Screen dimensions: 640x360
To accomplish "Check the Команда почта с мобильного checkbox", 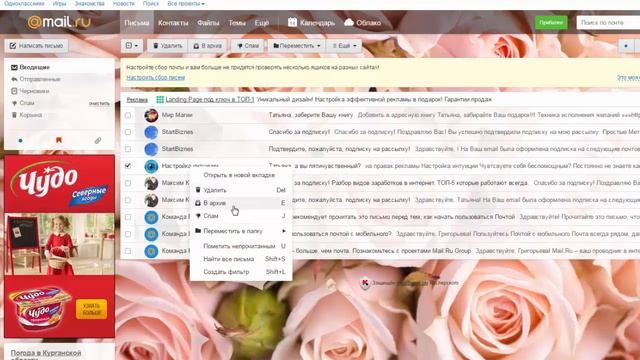I will pos(128,234).
